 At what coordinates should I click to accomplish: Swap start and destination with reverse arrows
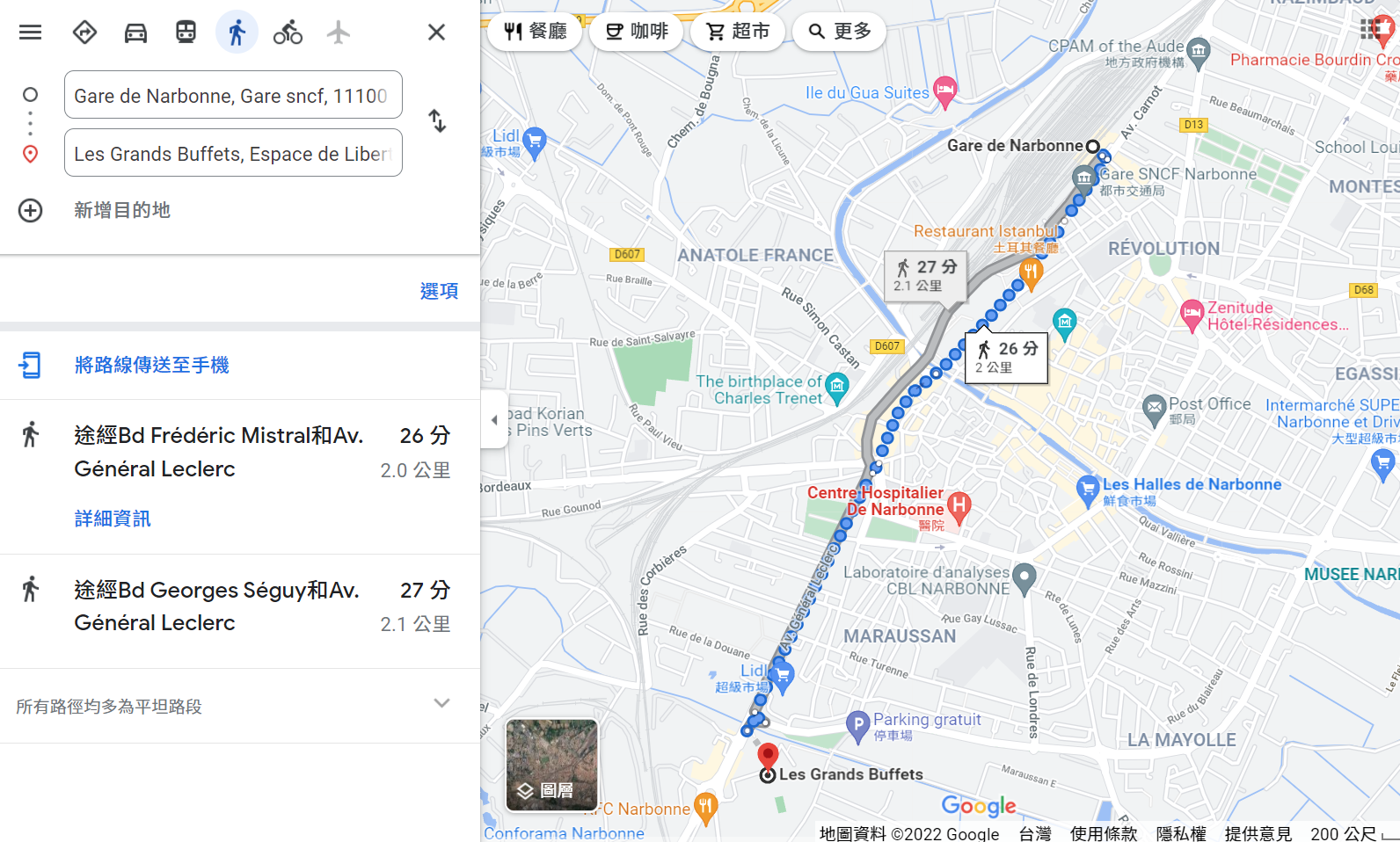pyautogui.click(x=437, y=120)
